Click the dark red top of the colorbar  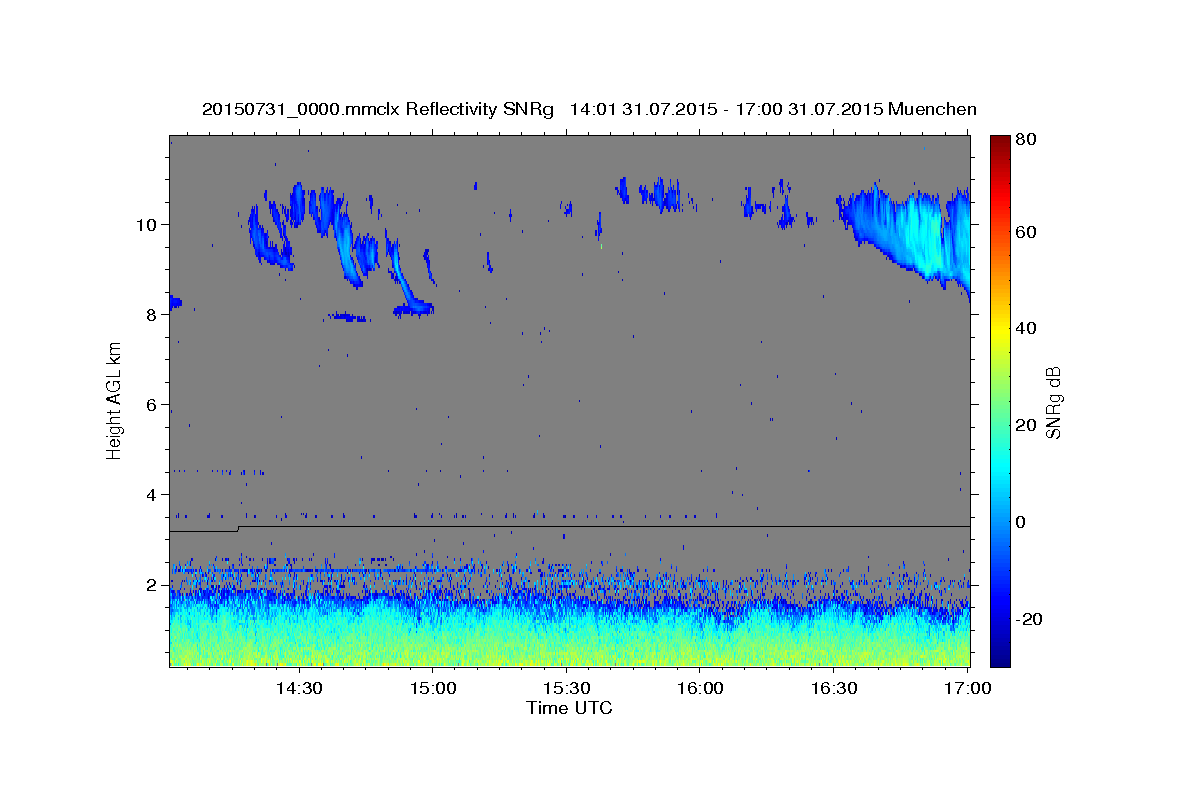(x=1000, y=142)
